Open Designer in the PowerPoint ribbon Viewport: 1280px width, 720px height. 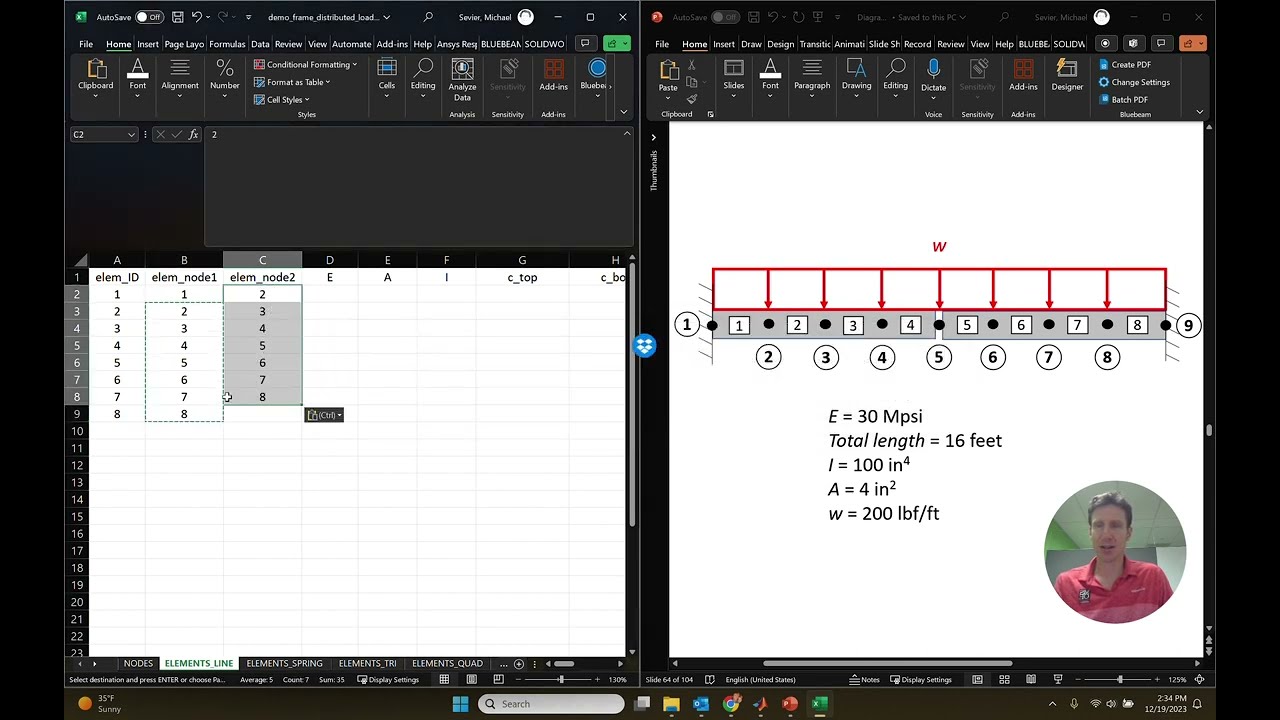[1067, 75]
